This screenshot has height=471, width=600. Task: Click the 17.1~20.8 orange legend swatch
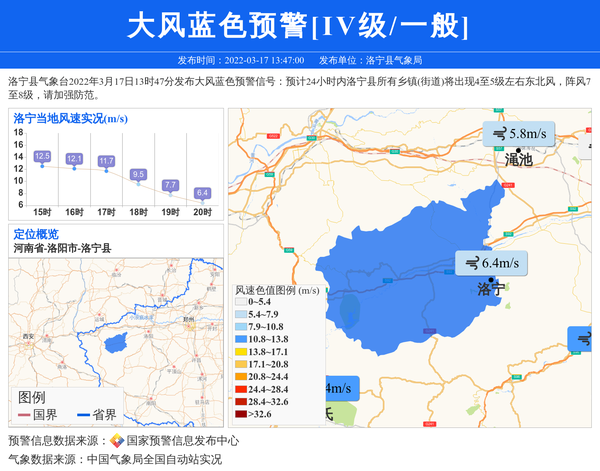tap(240, 365)
